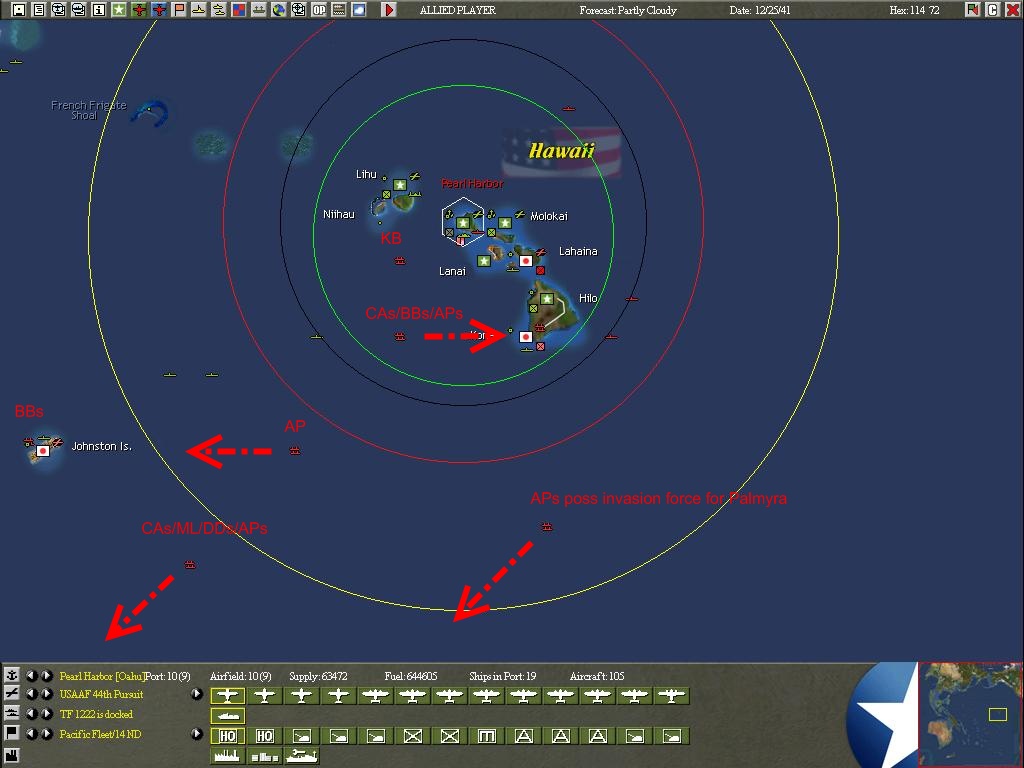Open the ship repair yard icon
The height and width of the screenshot is (768, 1024).
(301, 756)
